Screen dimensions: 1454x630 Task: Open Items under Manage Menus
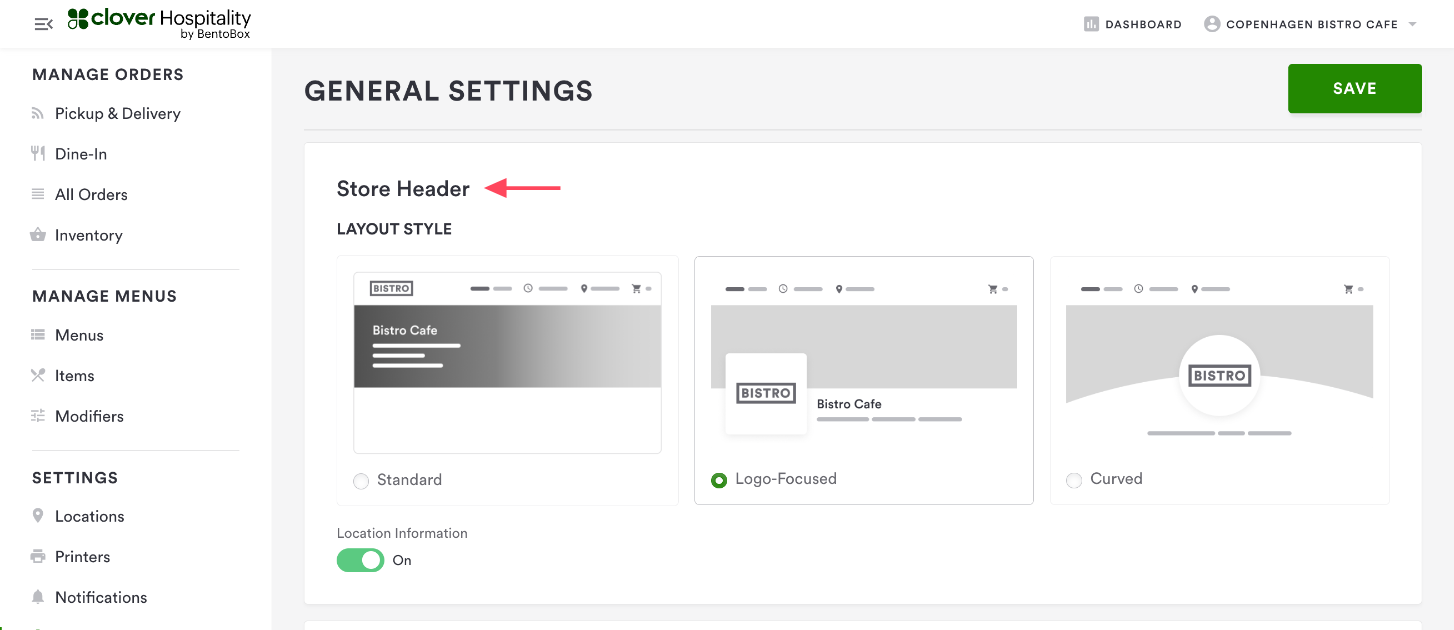(74, 376)
